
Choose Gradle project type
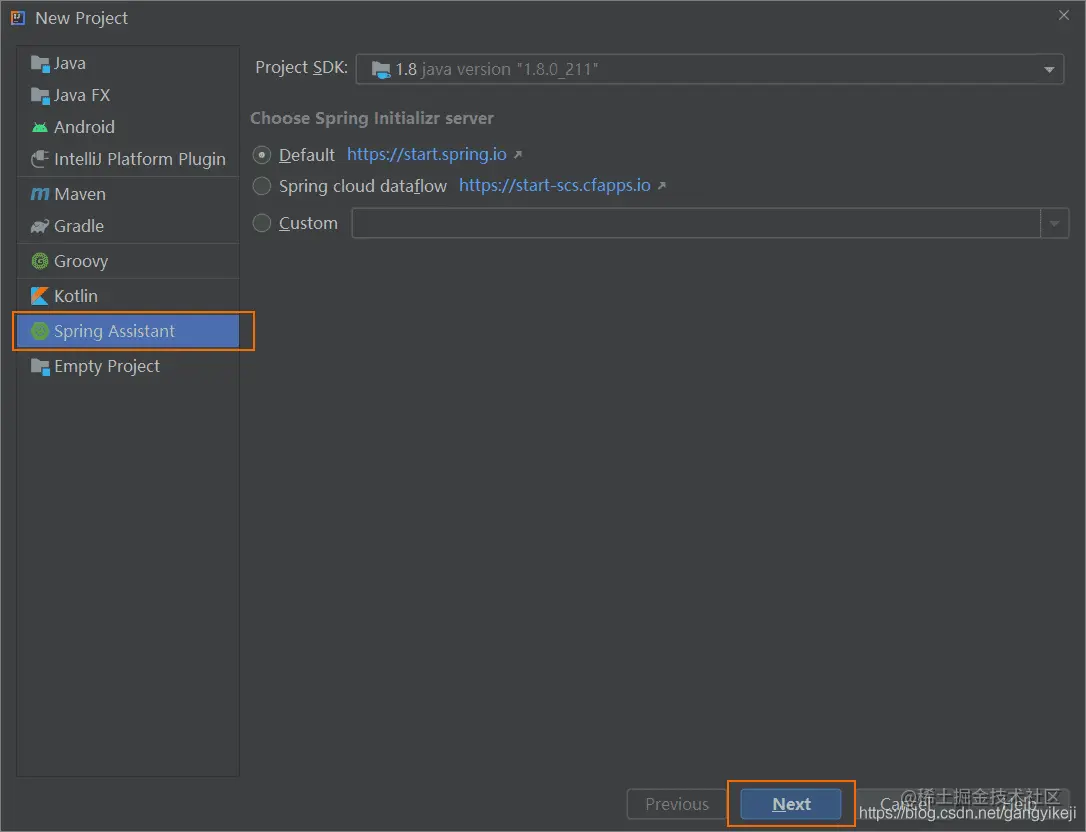[128, 227]
